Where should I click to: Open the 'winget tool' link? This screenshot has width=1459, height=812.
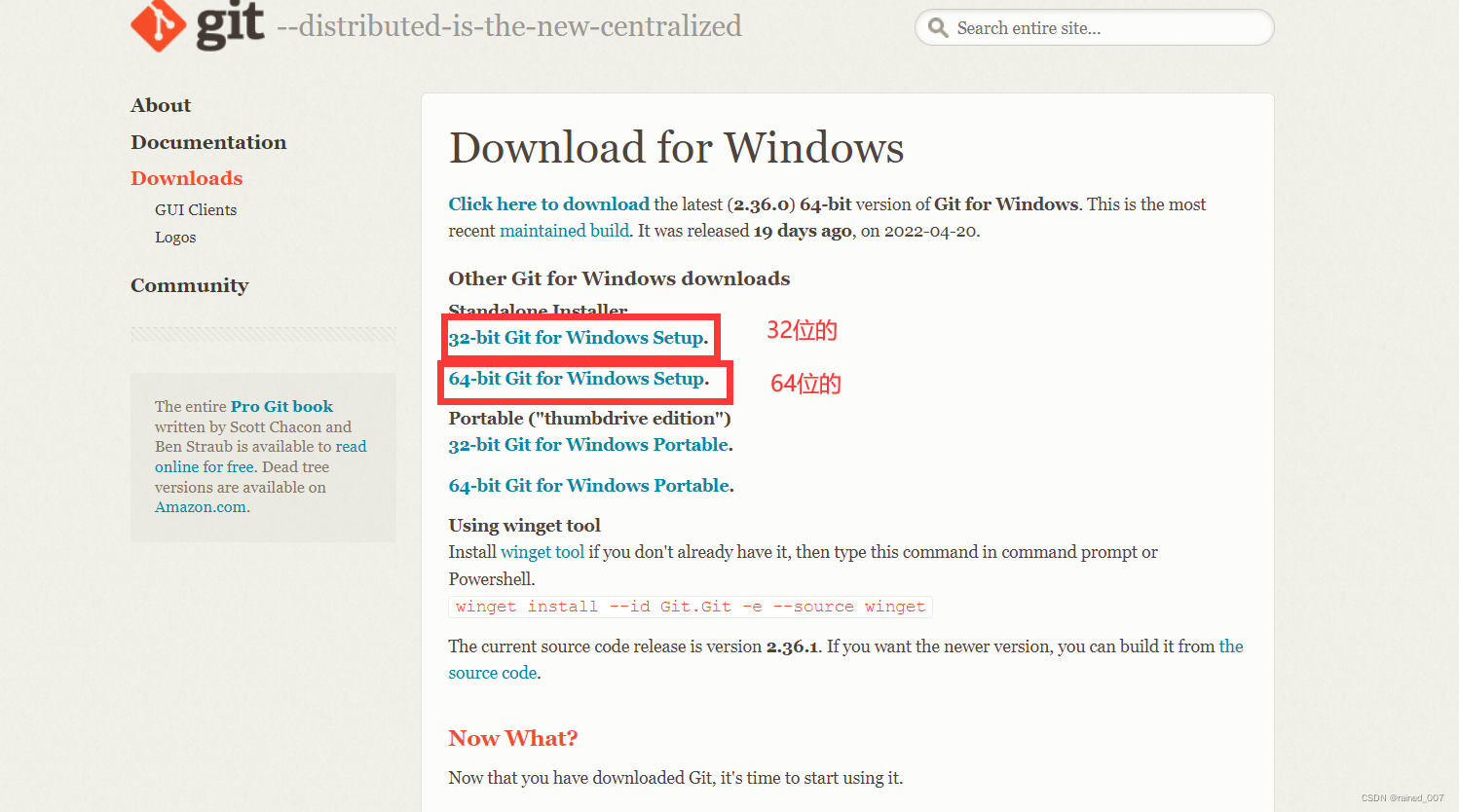(x=542, y=552)
